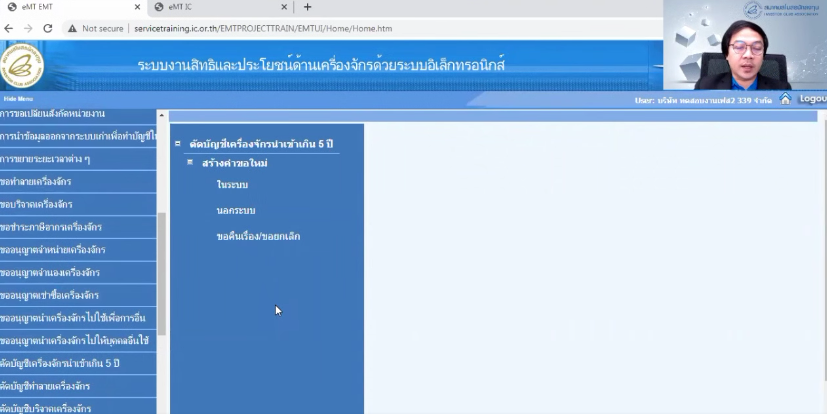The height and width of the screenshot is (414, 827).
Task: Go back with the browser back arrow
Action: click(x=8, y=28)
